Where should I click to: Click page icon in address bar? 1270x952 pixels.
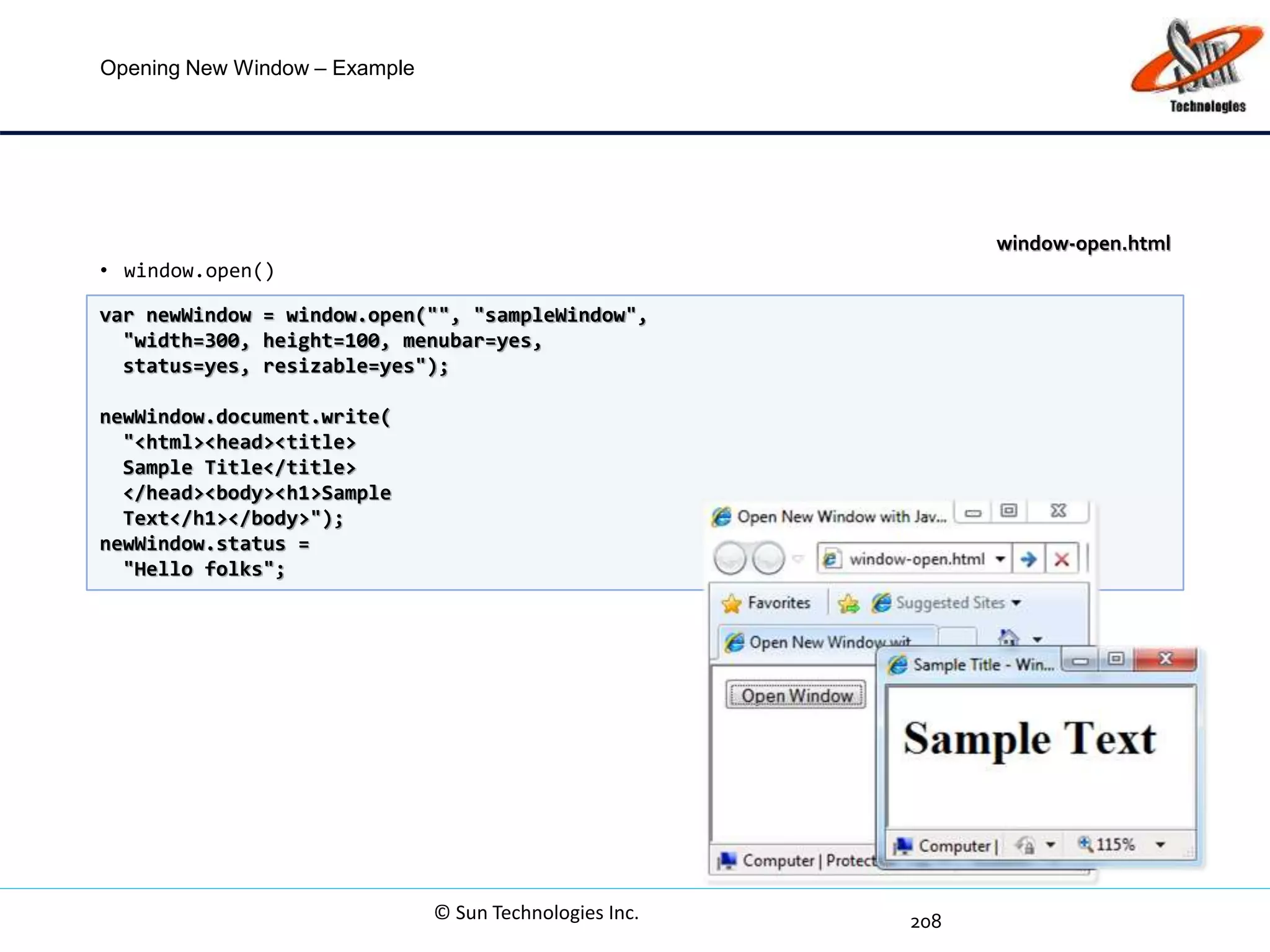tap(832, 559)
